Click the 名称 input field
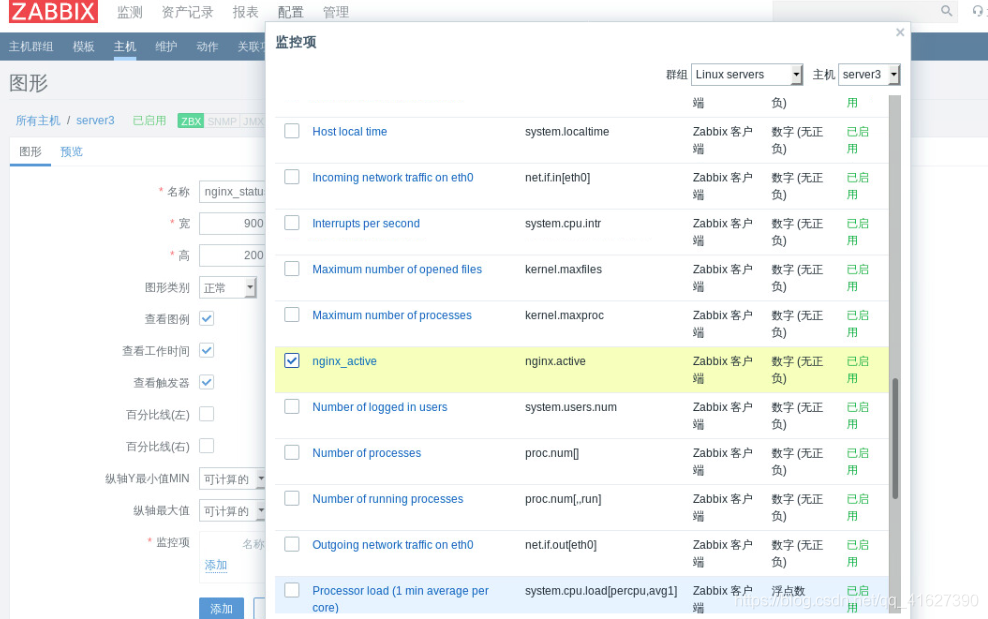The width and height of the screenshot is (988, 619). point(233,191)
